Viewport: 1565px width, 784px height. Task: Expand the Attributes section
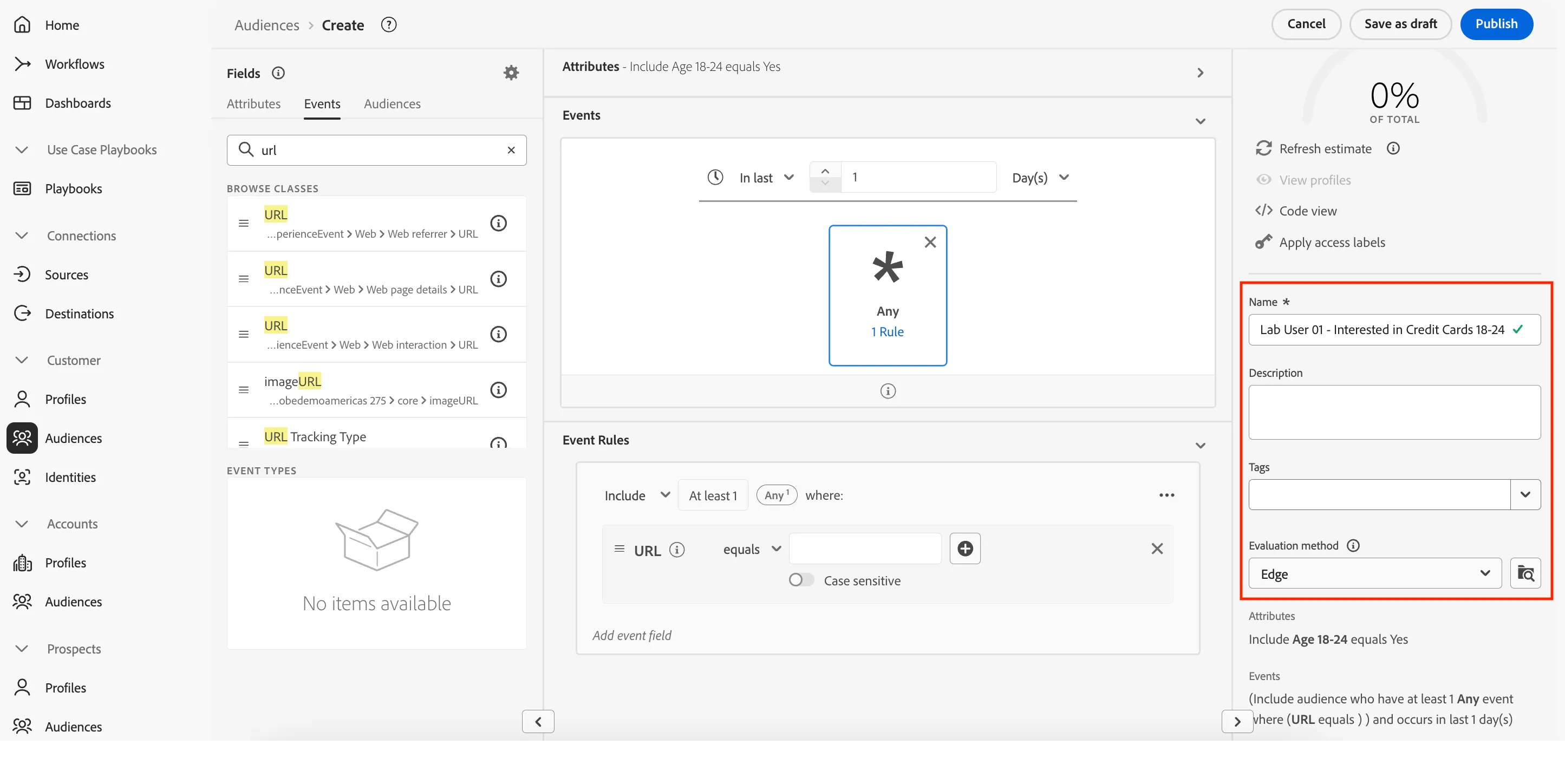(1200, 73)
